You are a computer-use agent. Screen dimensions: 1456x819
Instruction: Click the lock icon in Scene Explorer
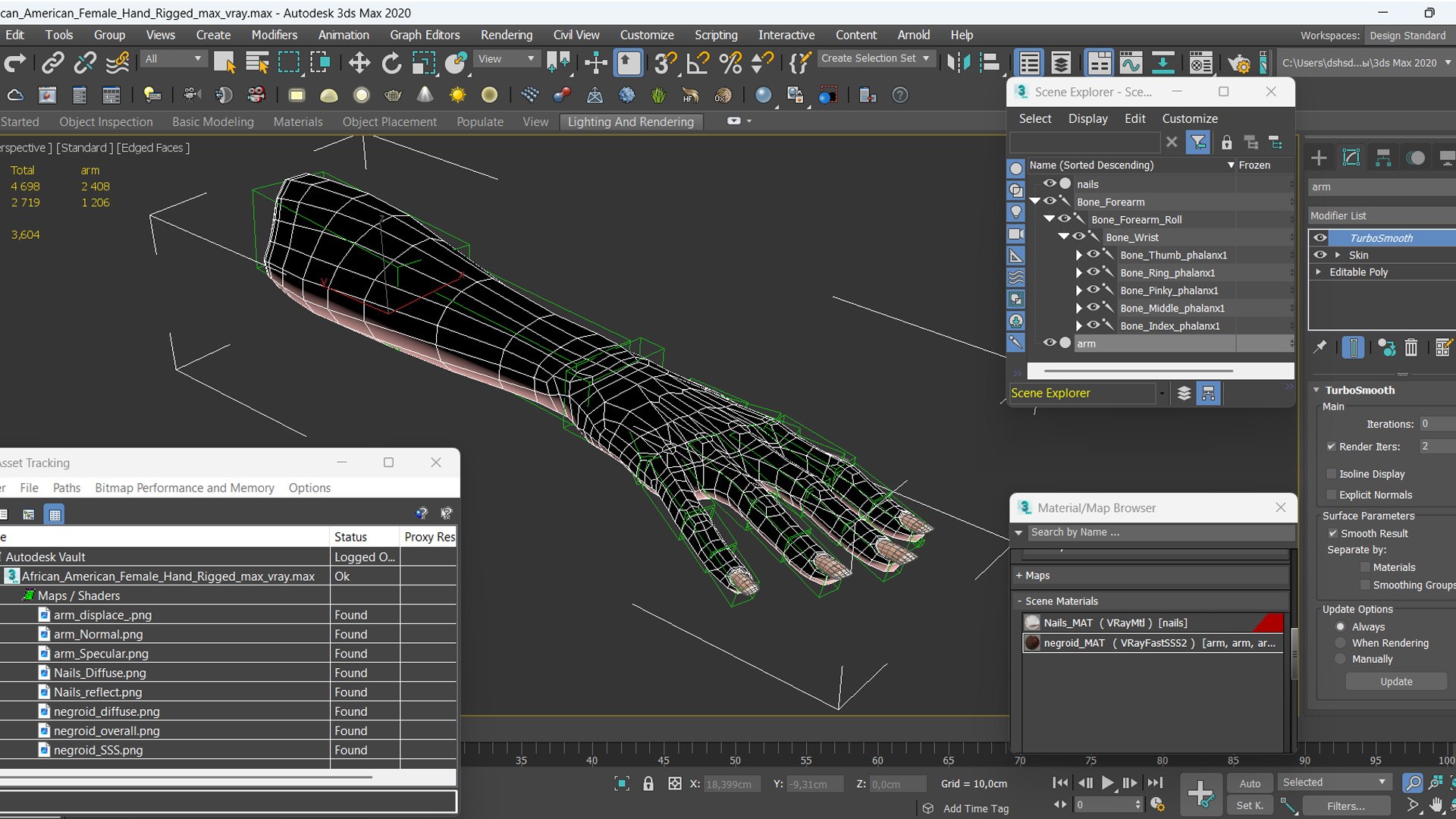(x=1226, y=143)
